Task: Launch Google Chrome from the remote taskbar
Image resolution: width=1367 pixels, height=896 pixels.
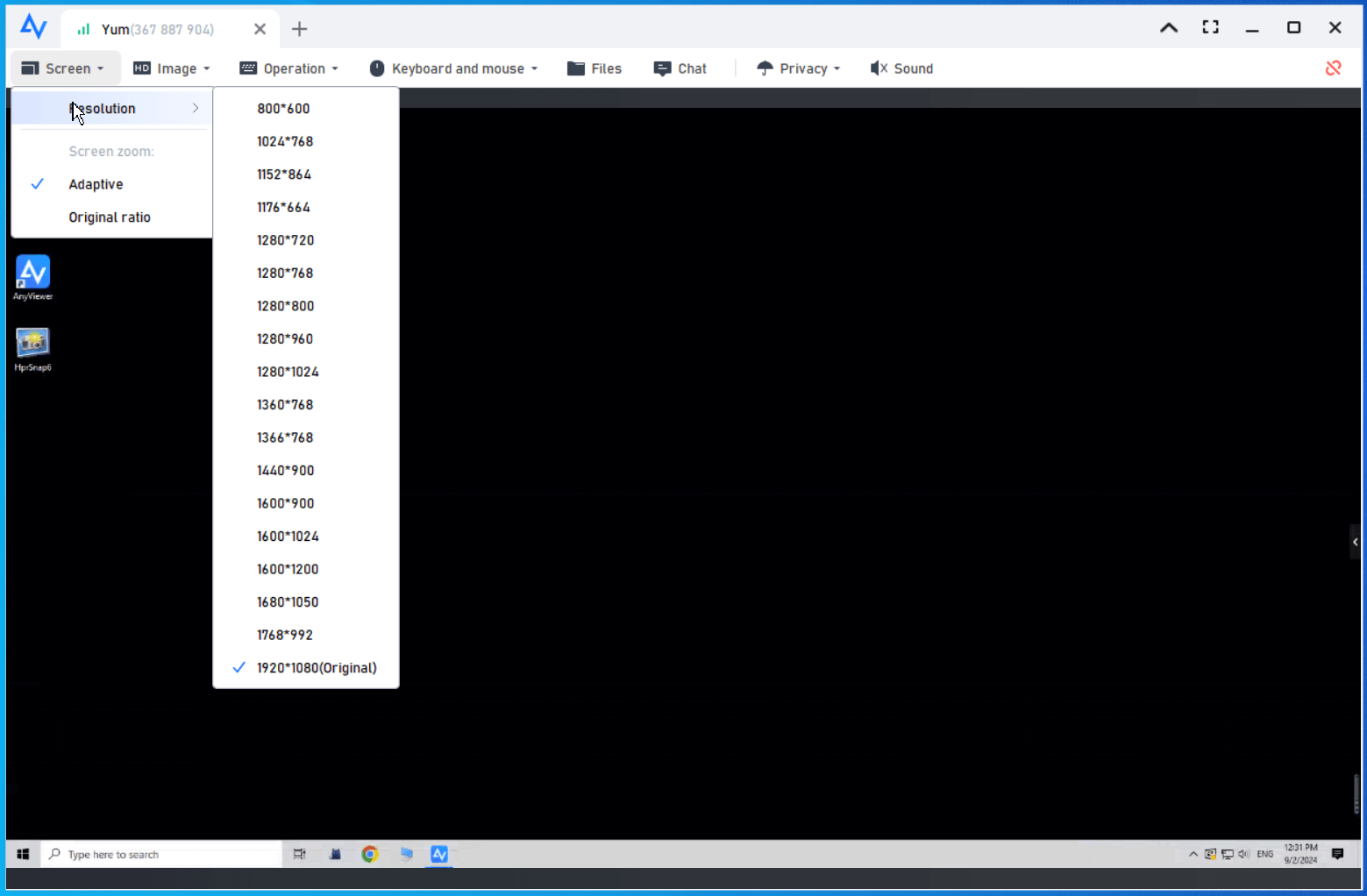Action: 370,854
